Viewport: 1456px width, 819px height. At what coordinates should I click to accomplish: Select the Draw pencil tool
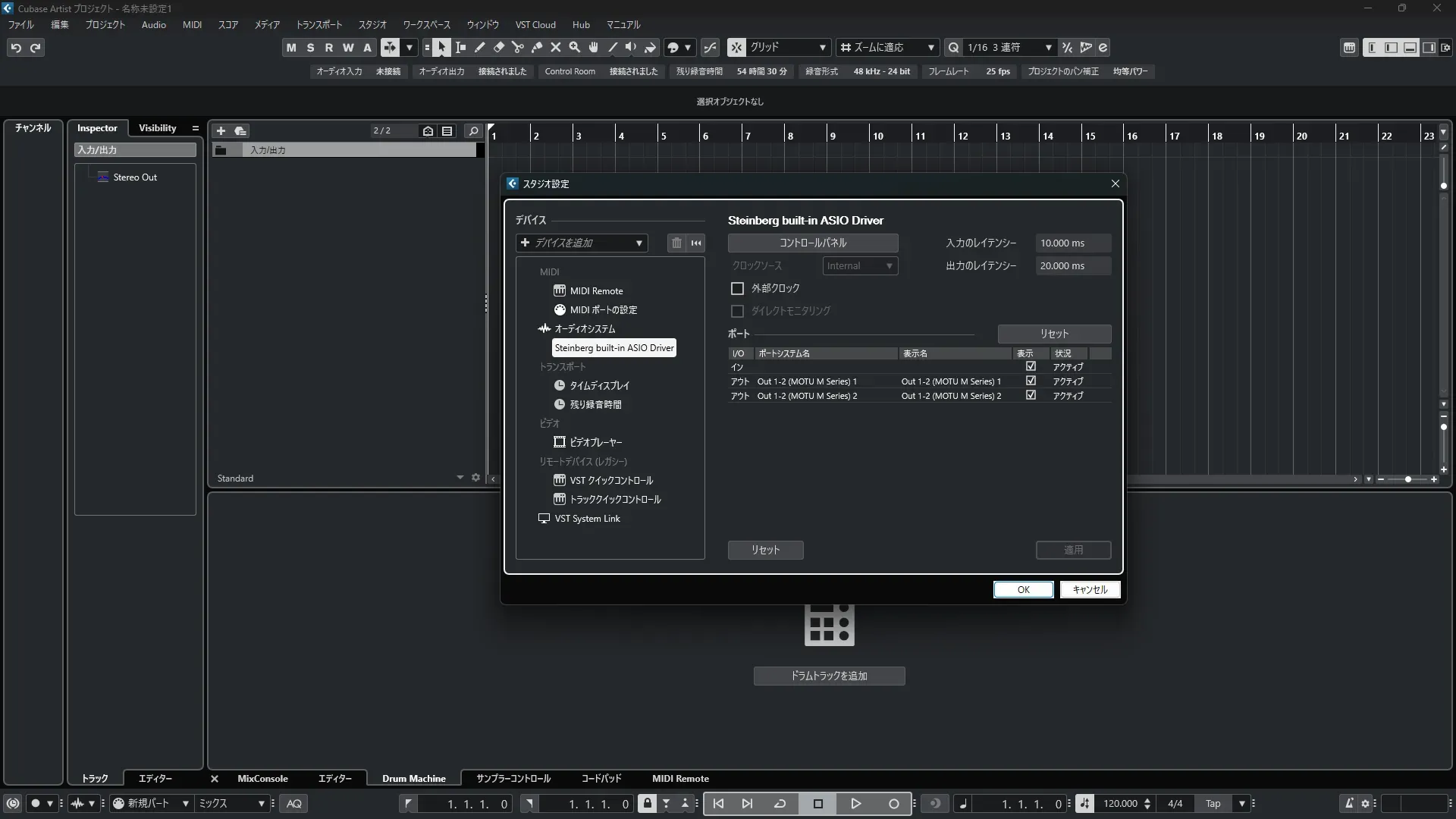click(x=480, y=48)
